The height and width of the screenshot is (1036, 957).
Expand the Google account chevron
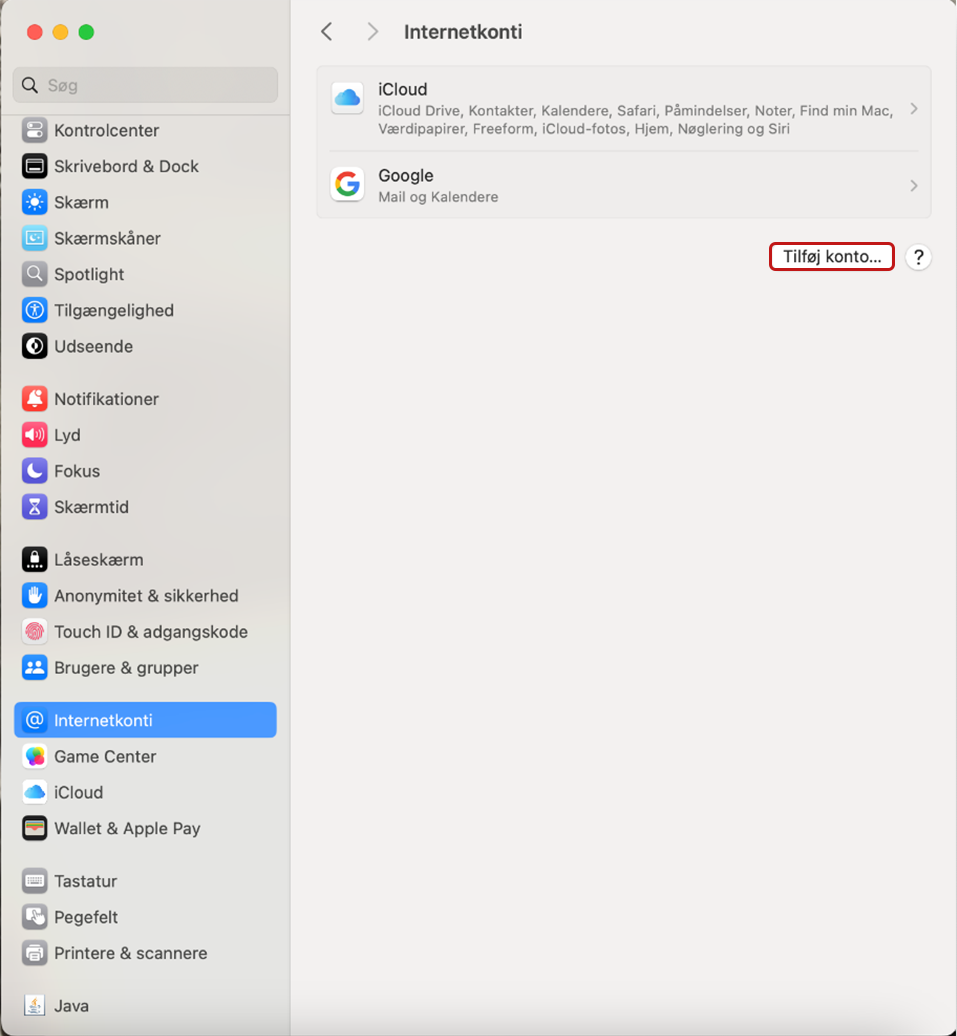point(914,186)
